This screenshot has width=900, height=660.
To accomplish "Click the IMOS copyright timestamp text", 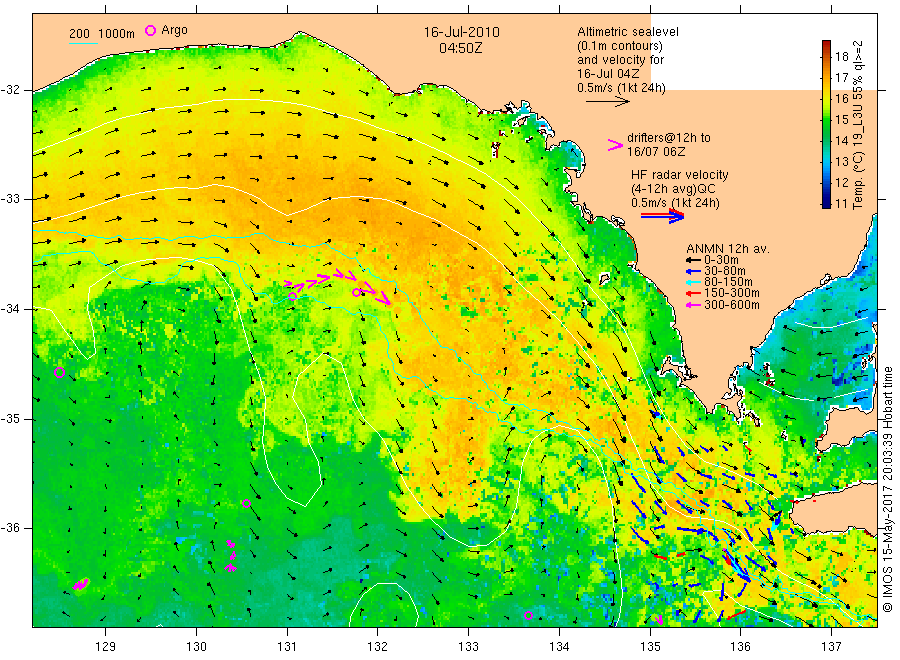I will pyautogui.click(x=887, y=489).
